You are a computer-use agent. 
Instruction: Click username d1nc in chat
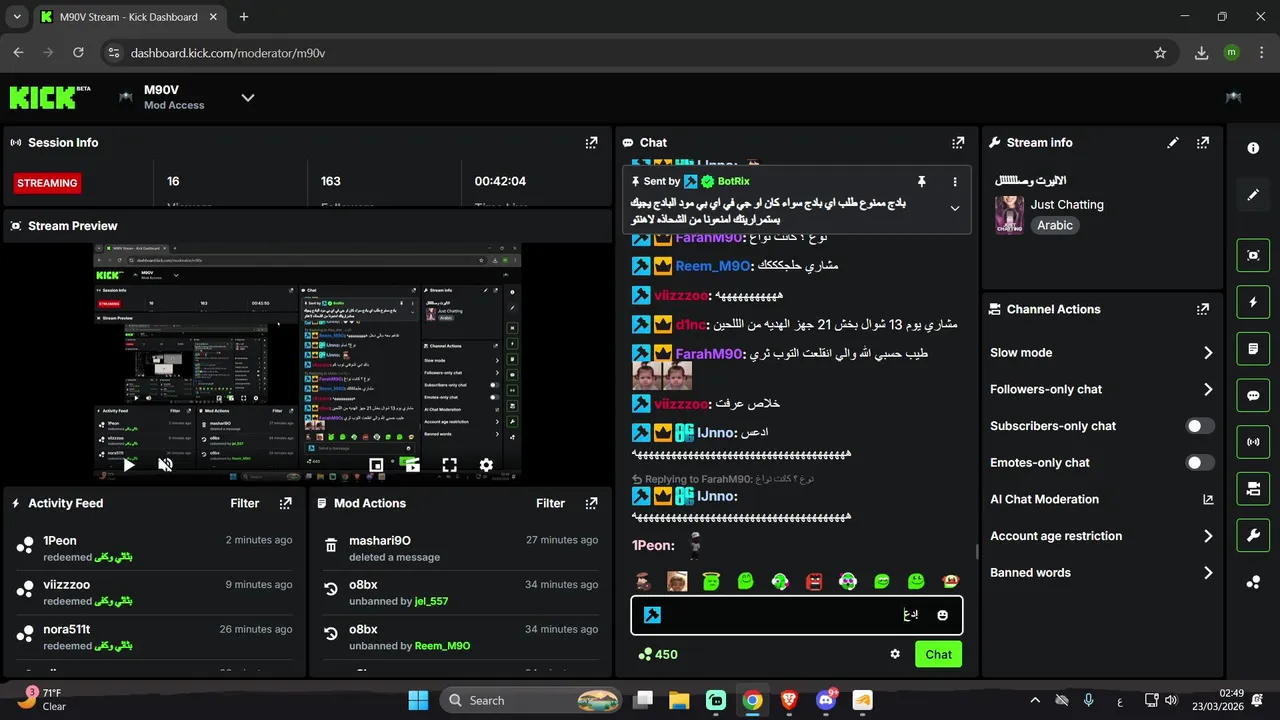point(691,325)
